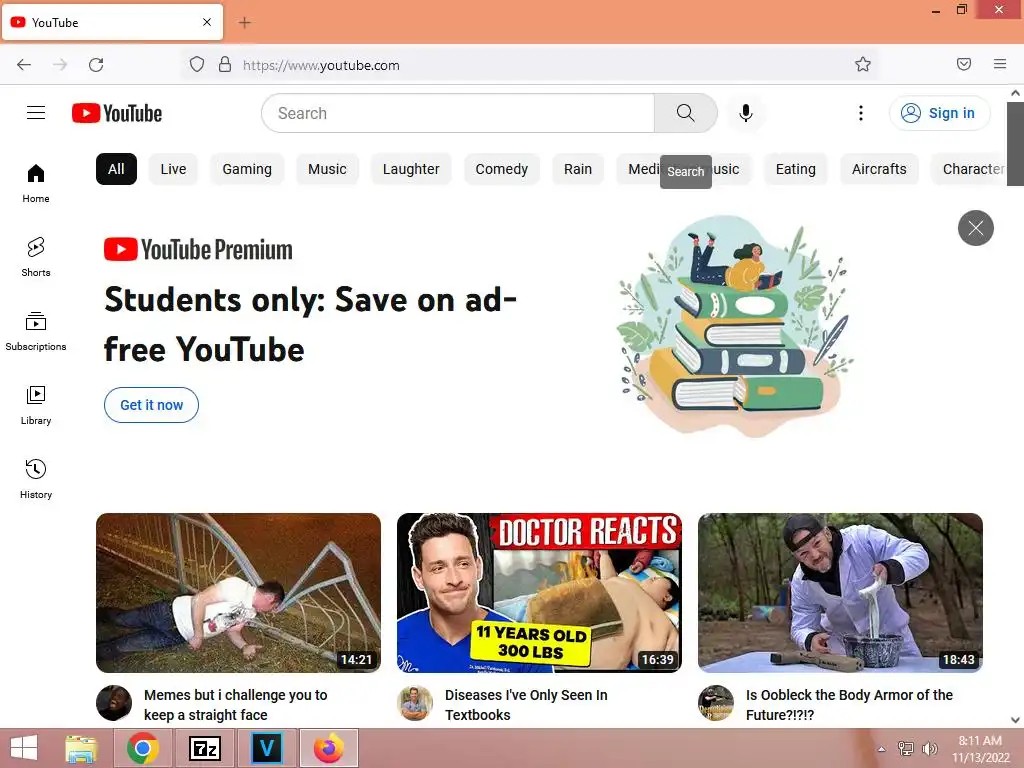Select the Rain filter chip
The height and width of the screenshot is (768, 1024).
[578, 169]
